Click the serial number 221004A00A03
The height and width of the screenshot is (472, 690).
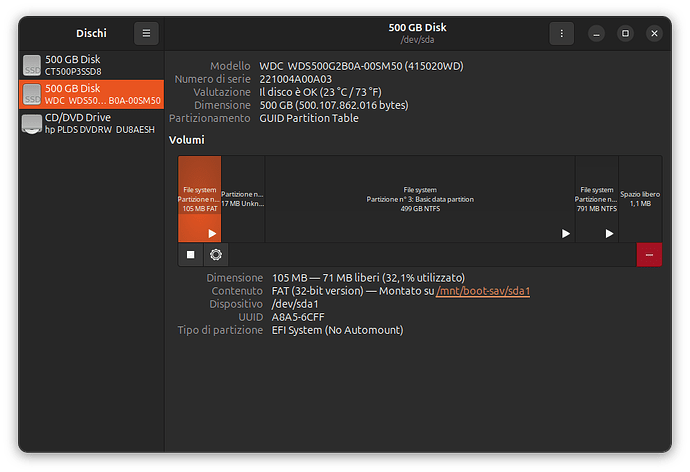(295, 79)
